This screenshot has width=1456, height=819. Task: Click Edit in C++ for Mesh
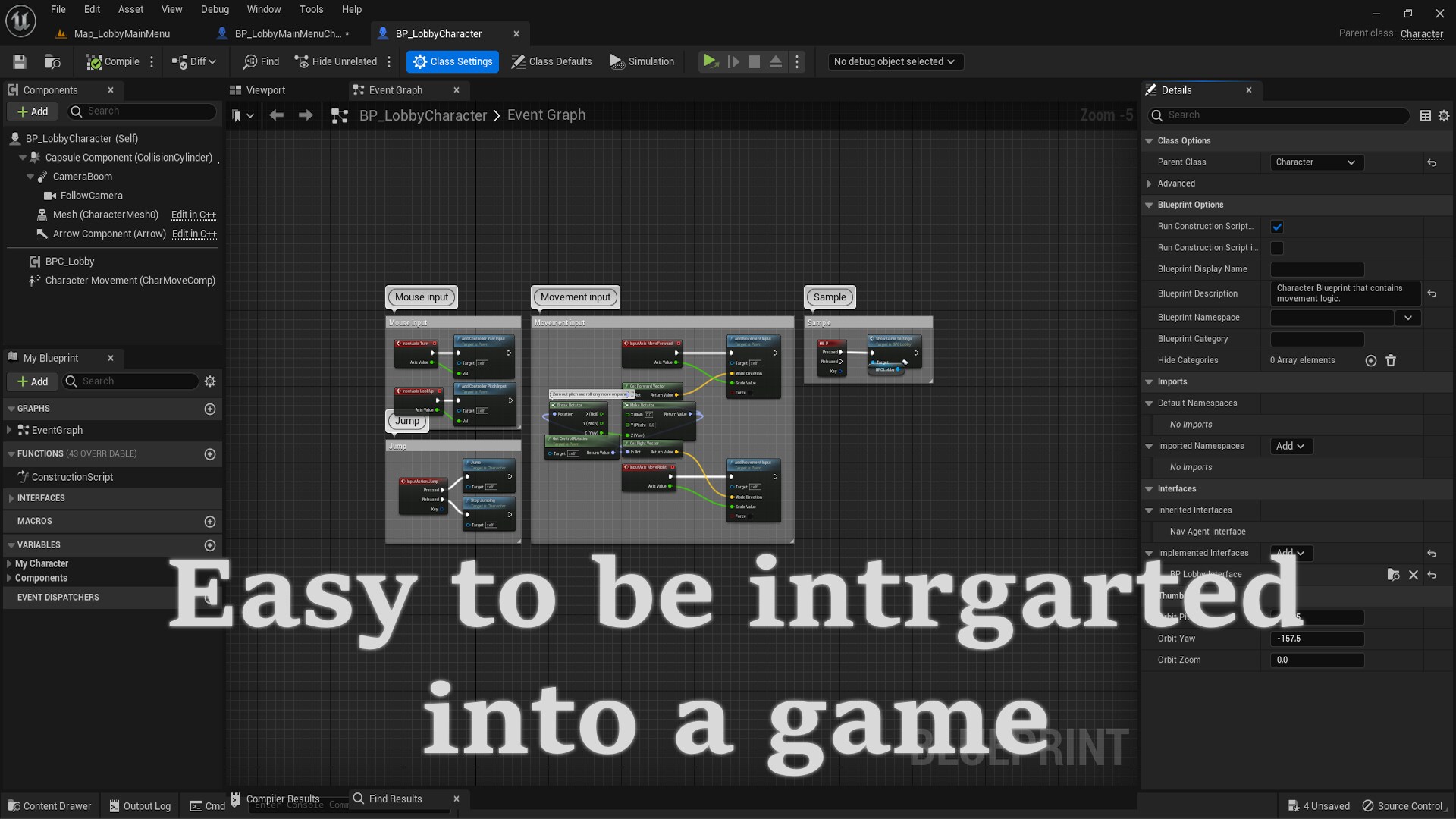tap(193, 215)
